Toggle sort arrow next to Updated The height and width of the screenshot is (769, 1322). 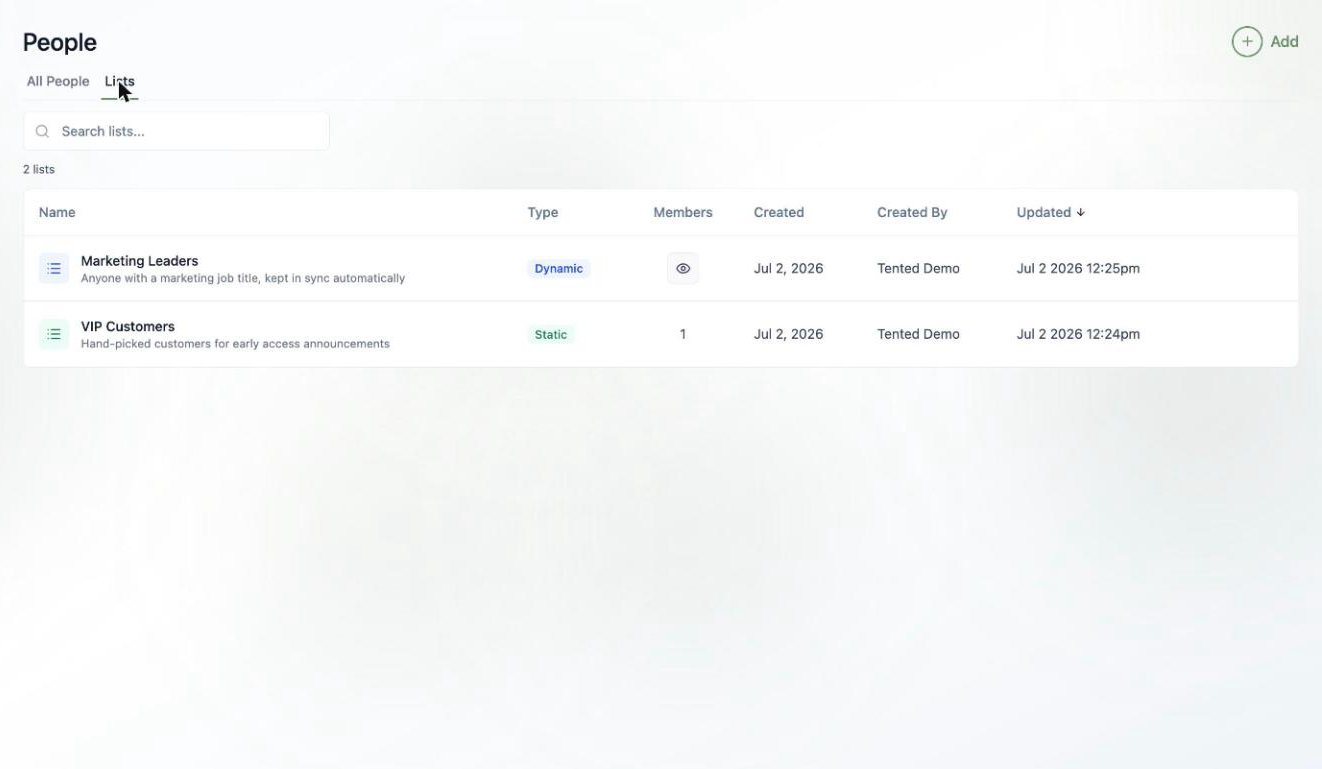(x=1080, y=212)
